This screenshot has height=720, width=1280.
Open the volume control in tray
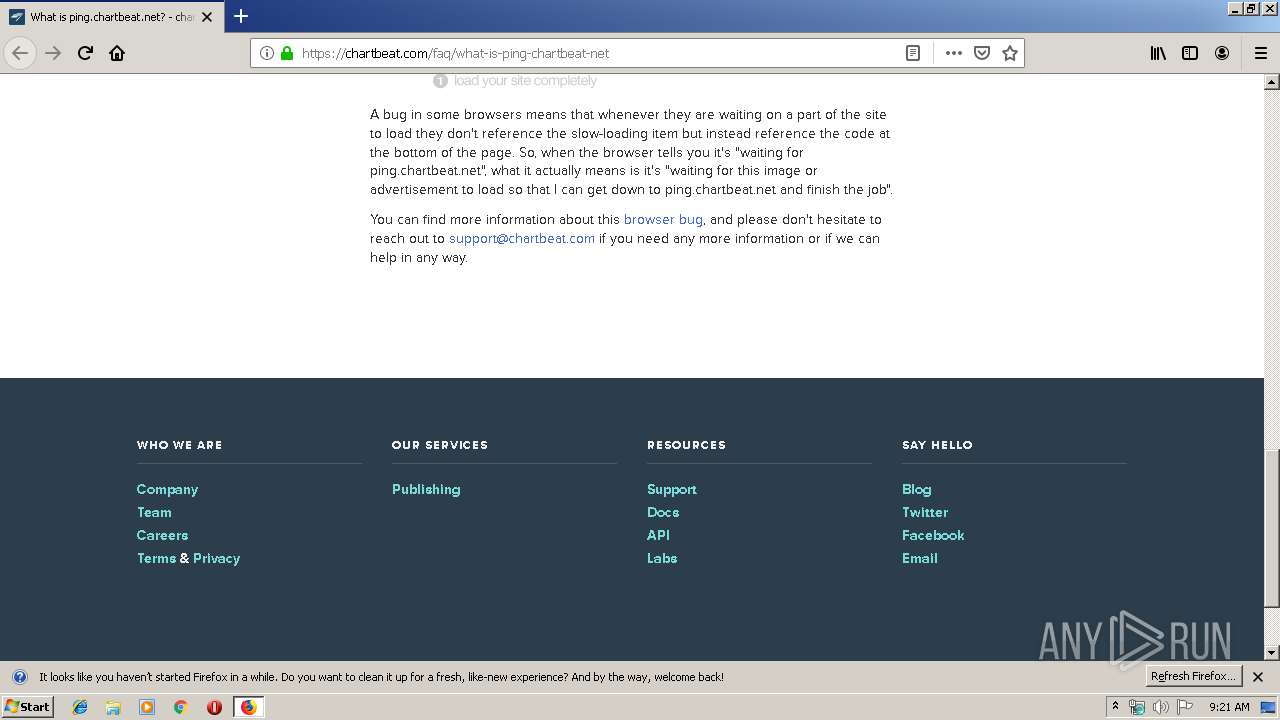[x=1161, y=707]
